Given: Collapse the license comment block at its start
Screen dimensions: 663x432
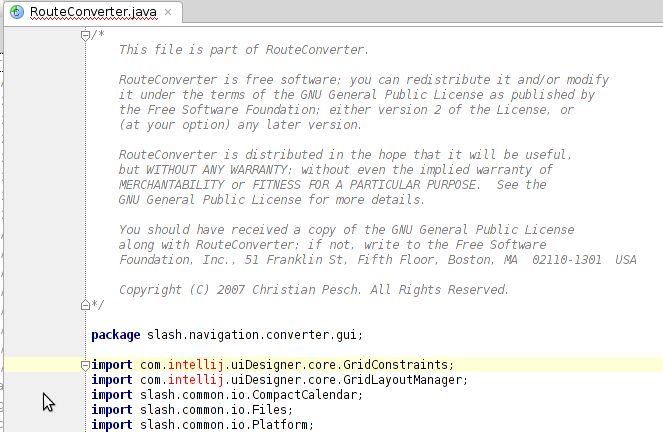Looking at the screenshot, I should point(85,35).
